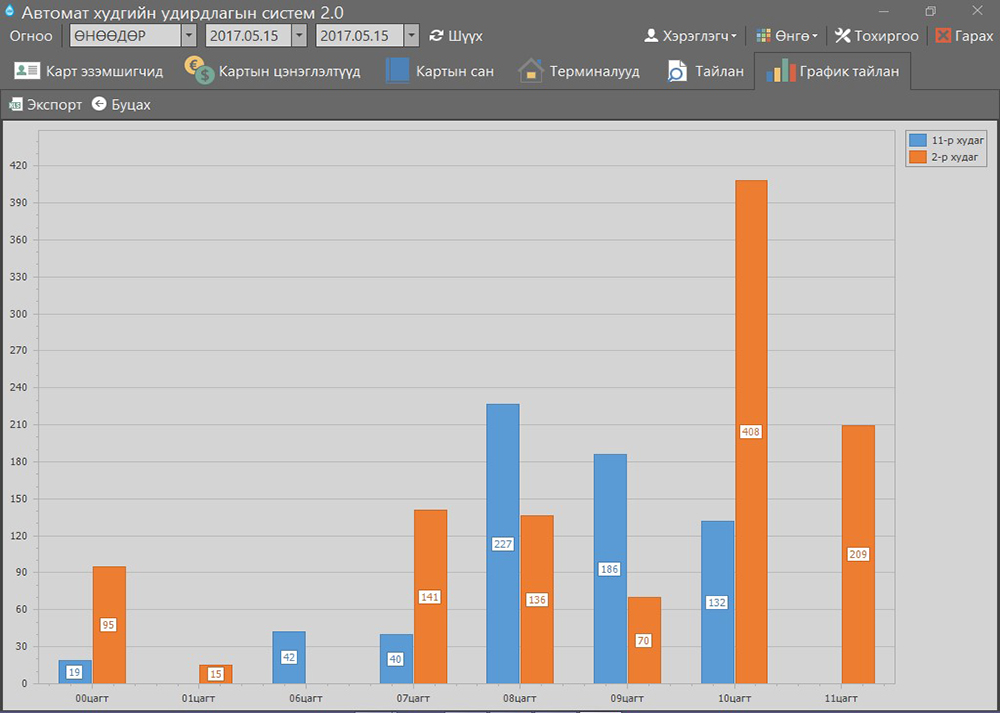Image resolution: width=1000 pixels, height=713 pixels.
Task: Select the График тайлан tab
Action: point(832,71)
